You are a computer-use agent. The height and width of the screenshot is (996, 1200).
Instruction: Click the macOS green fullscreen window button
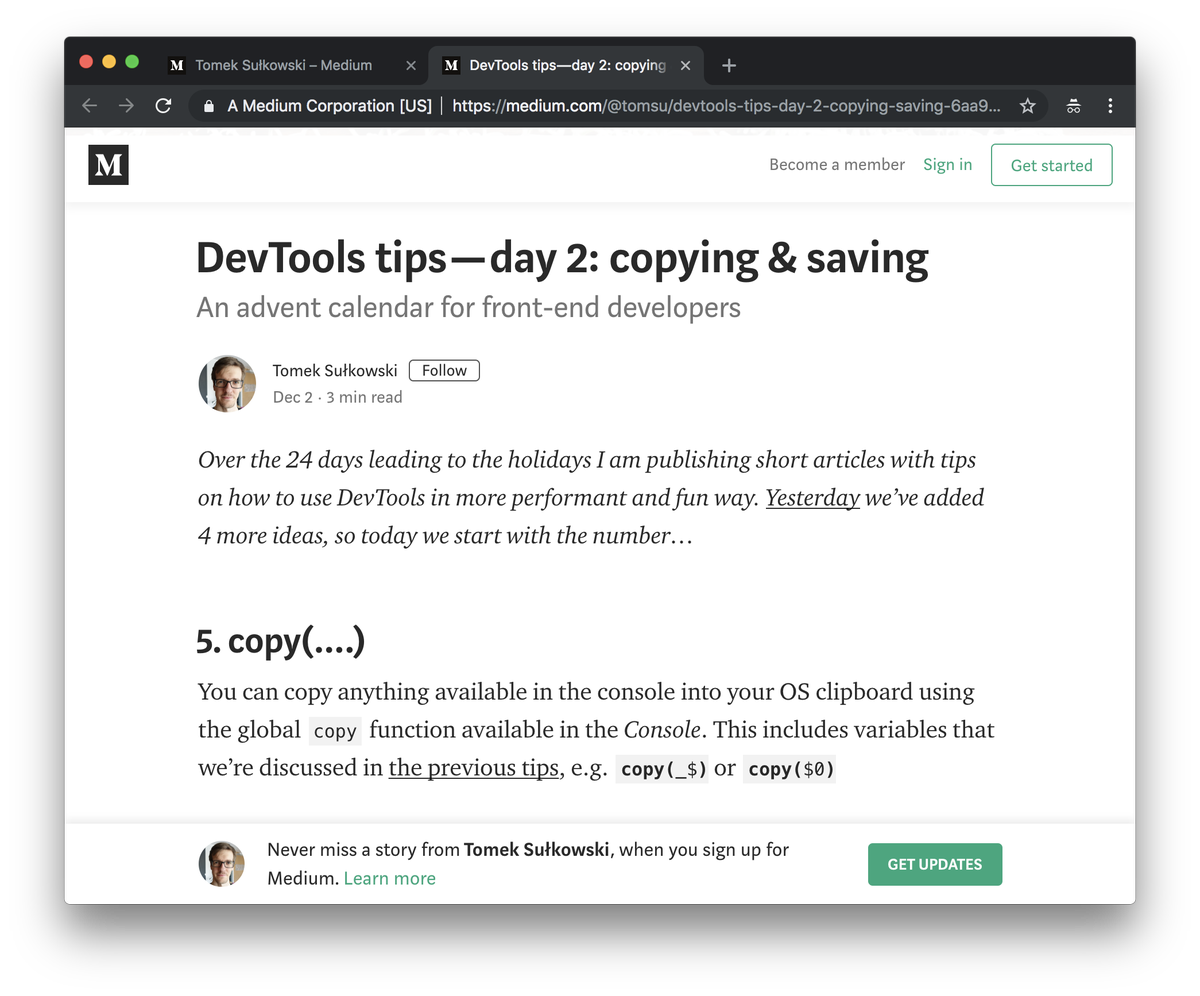(x=132, y=62)
